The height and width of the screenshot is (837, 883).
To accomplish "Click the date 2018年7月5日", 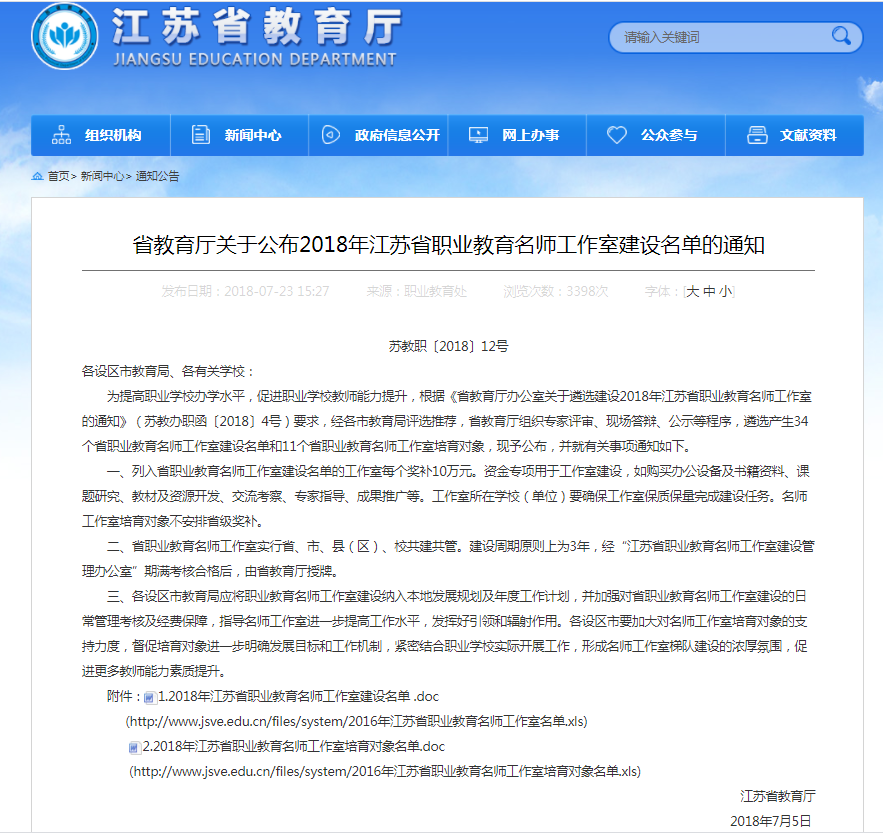I will pos(771,821).
